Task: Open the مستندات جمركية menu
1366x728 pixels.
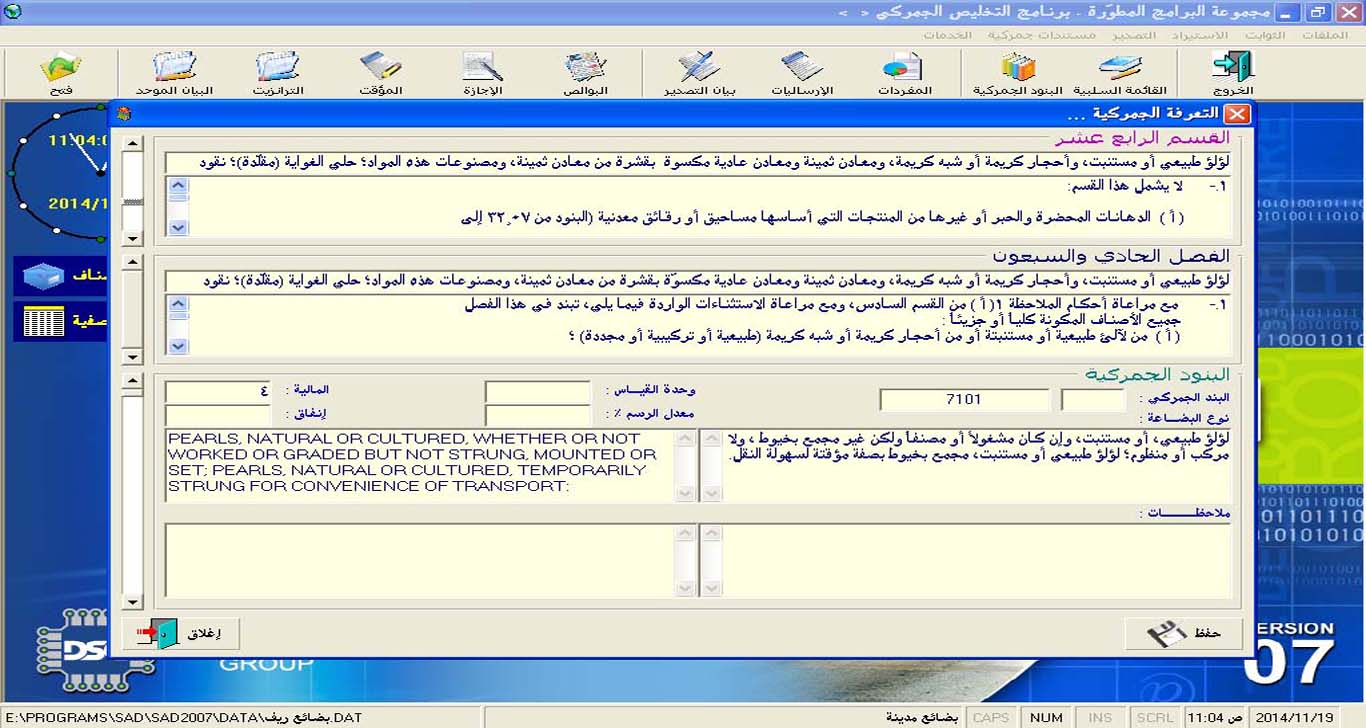Action: (x=1042, y=35)
